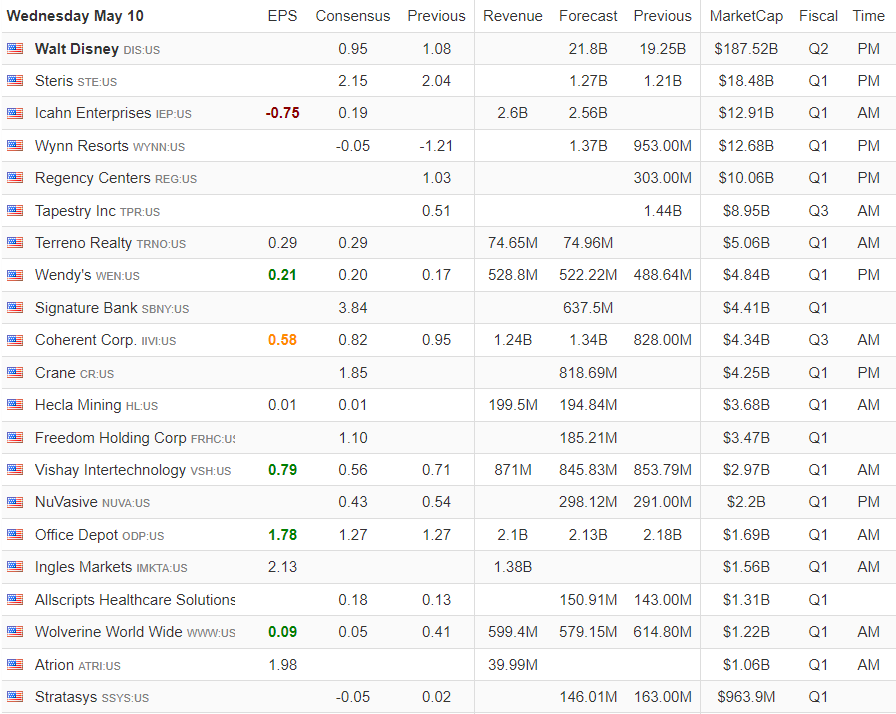Viewport: 896px width, 714px height.
Task: Click the flag icon beside Freedom Holding Corp
Action: click(x=15, y=438)
